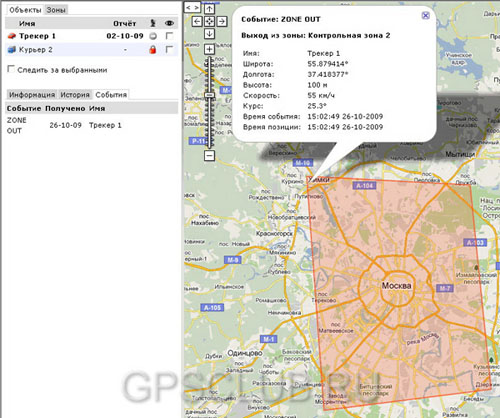Zoom out with the minus button
Viewport: 500px width, 418px height.
tap(209, 155)
